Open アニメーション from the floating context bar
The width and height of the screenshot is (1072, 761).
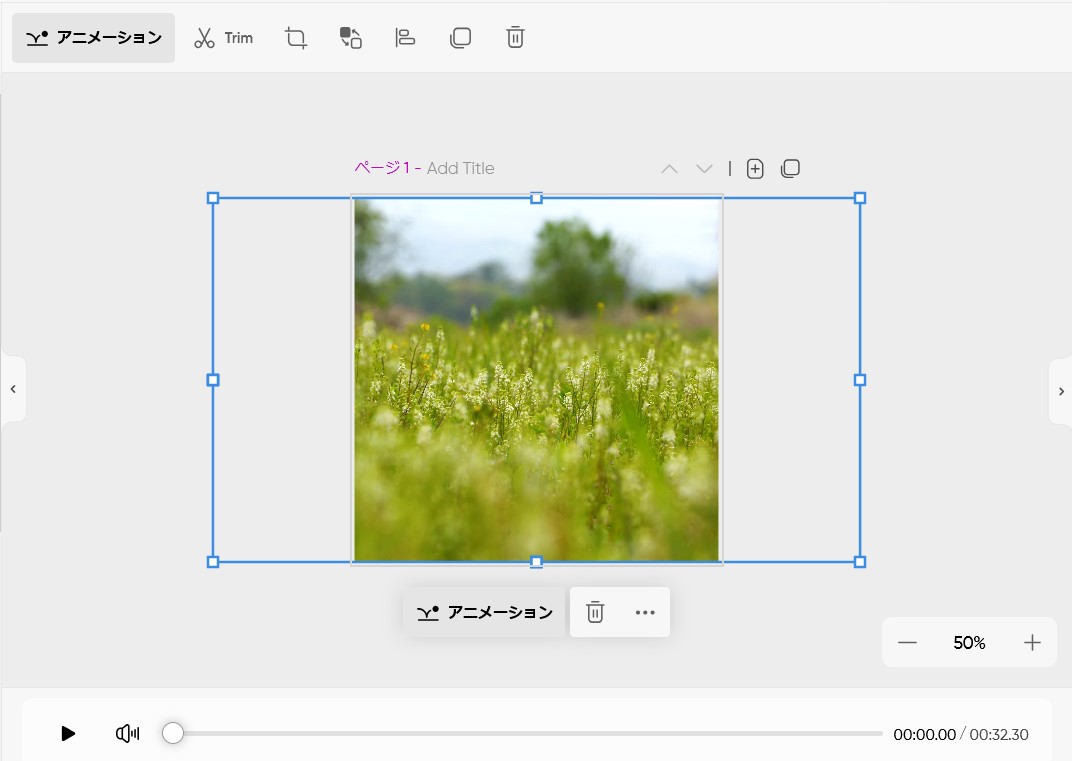[x=485, y=612]
